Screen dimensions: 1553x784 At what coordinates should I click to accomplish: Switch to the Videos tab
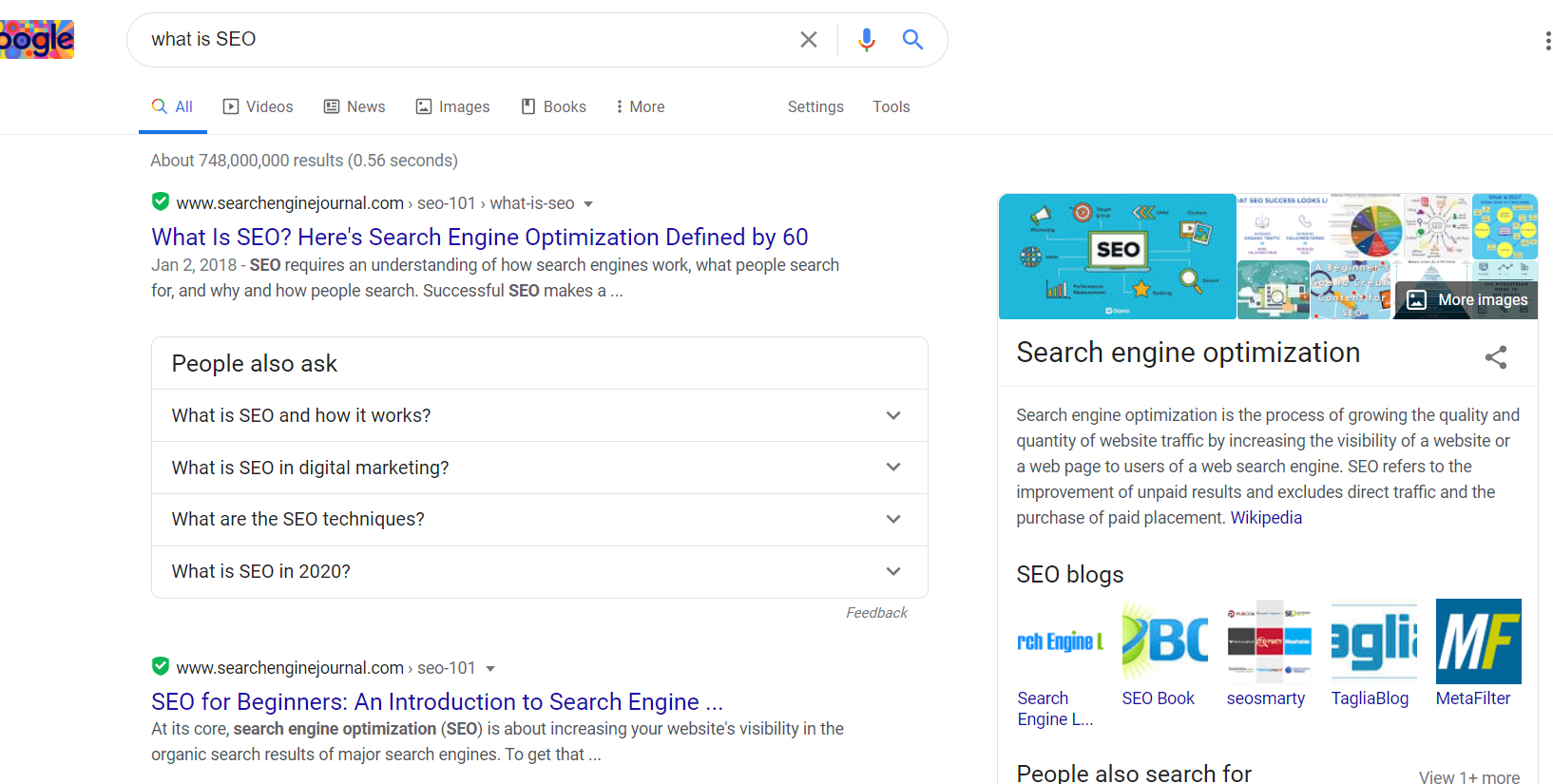tap(258, 106)
